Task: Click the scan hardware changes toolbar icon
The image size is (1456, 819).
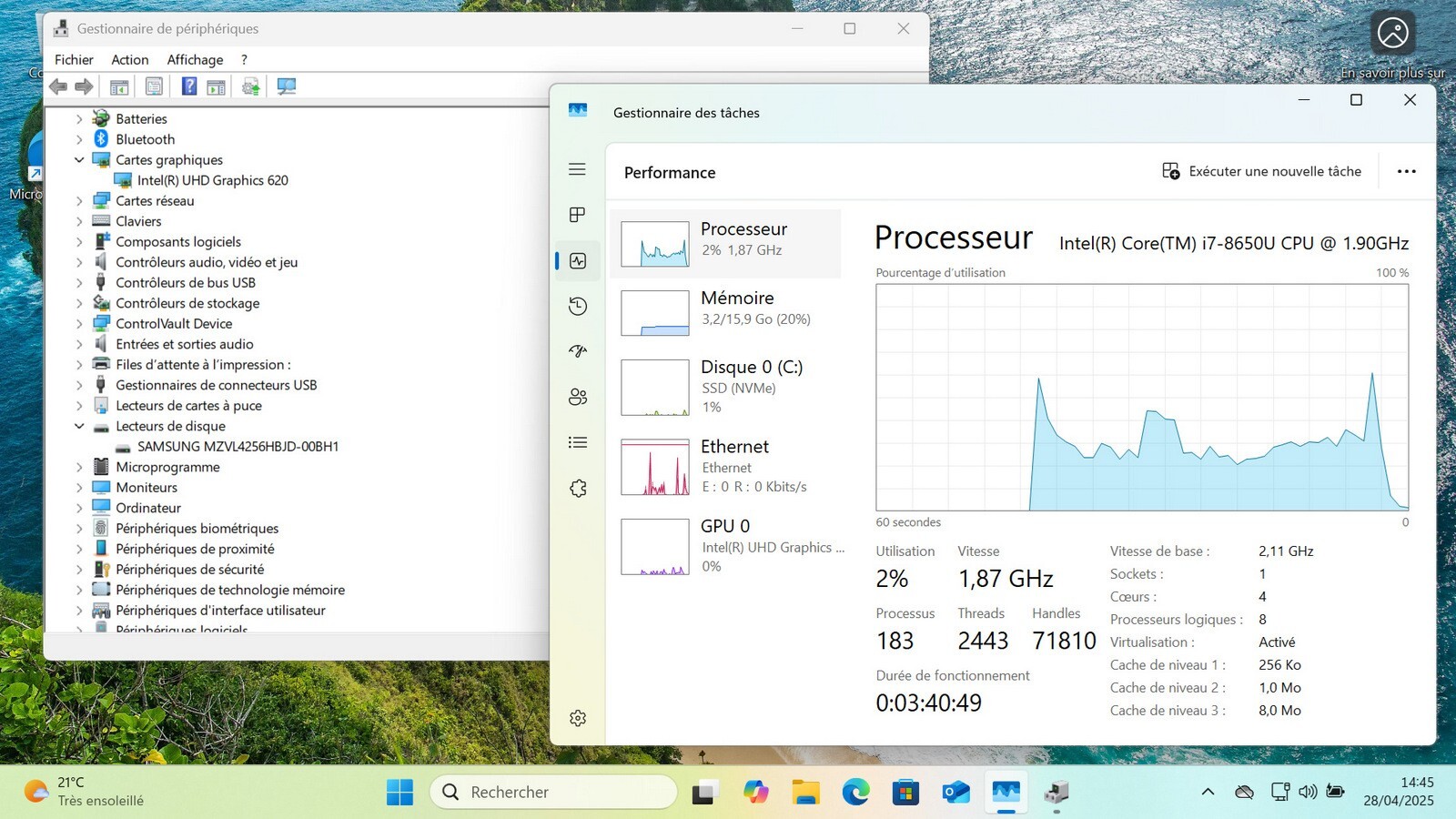Action: 287,86
